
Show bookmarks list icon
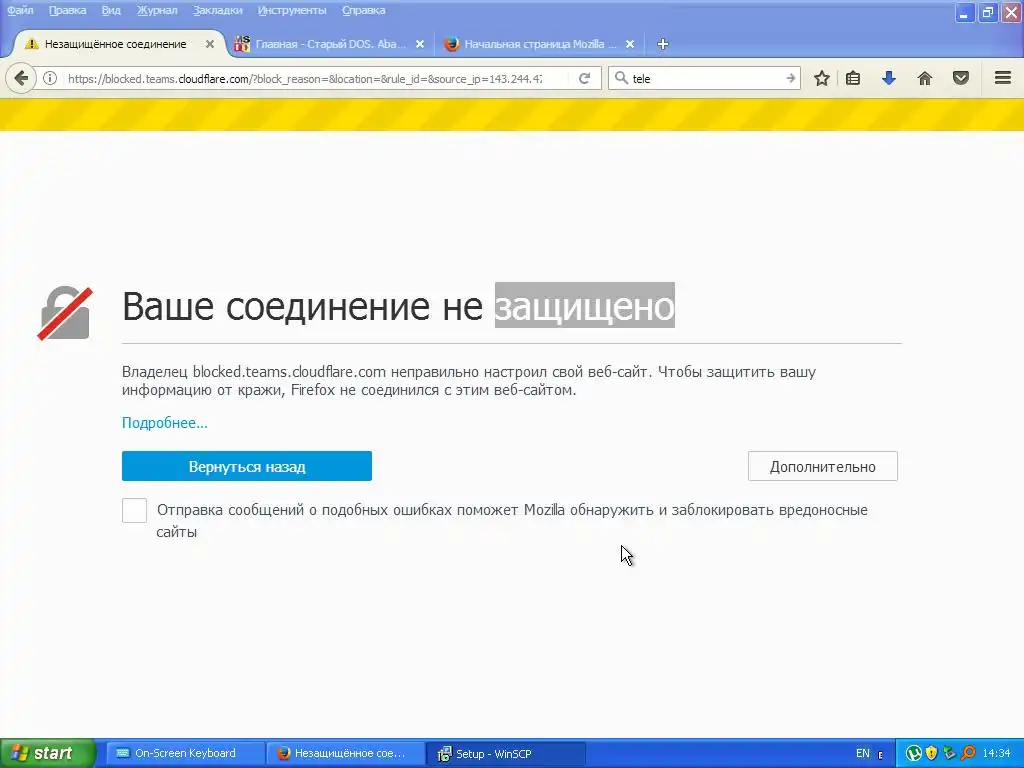pos(853,78)
